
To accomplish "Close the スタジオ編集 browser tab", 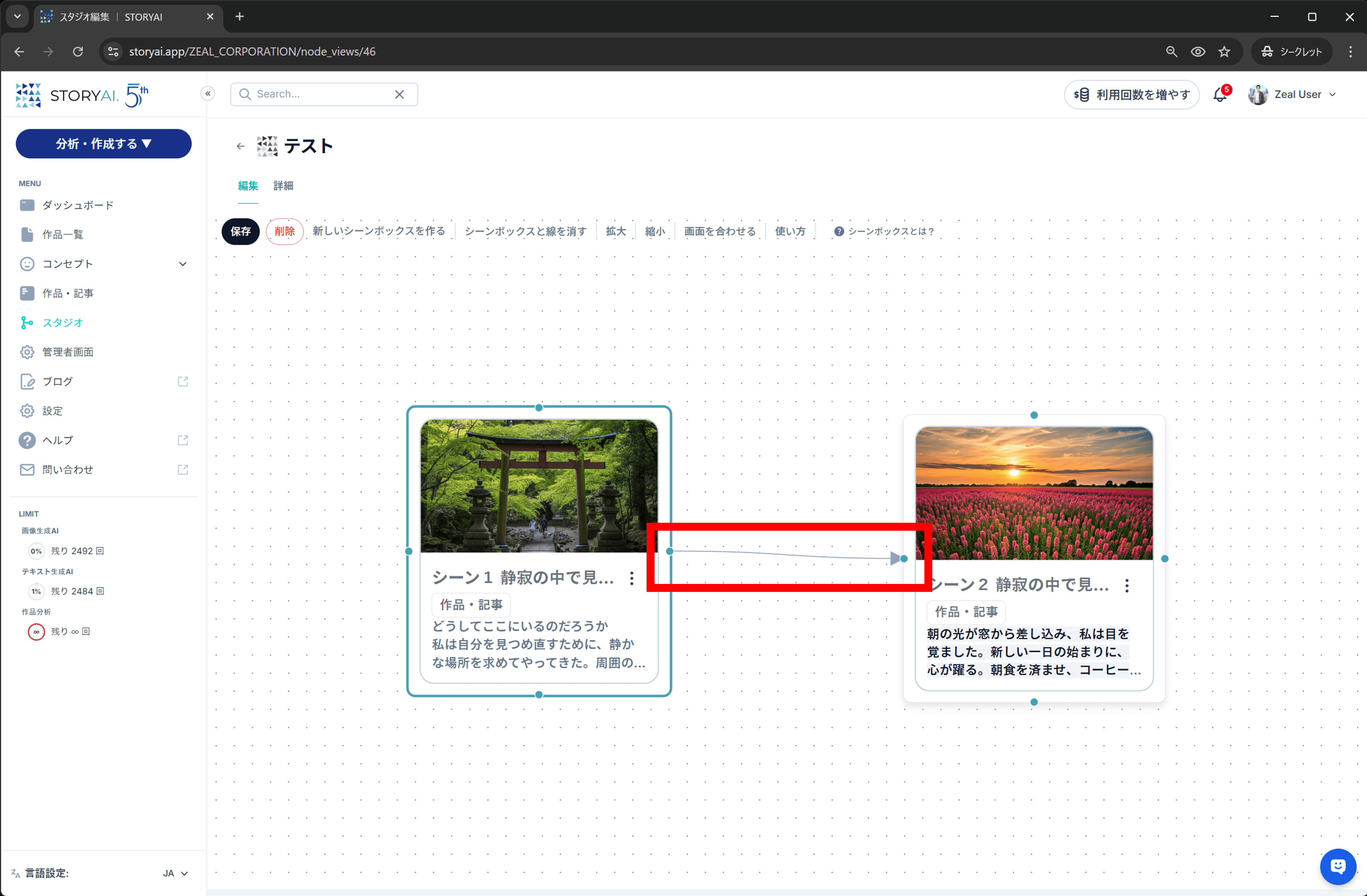I will click(210, 17).
